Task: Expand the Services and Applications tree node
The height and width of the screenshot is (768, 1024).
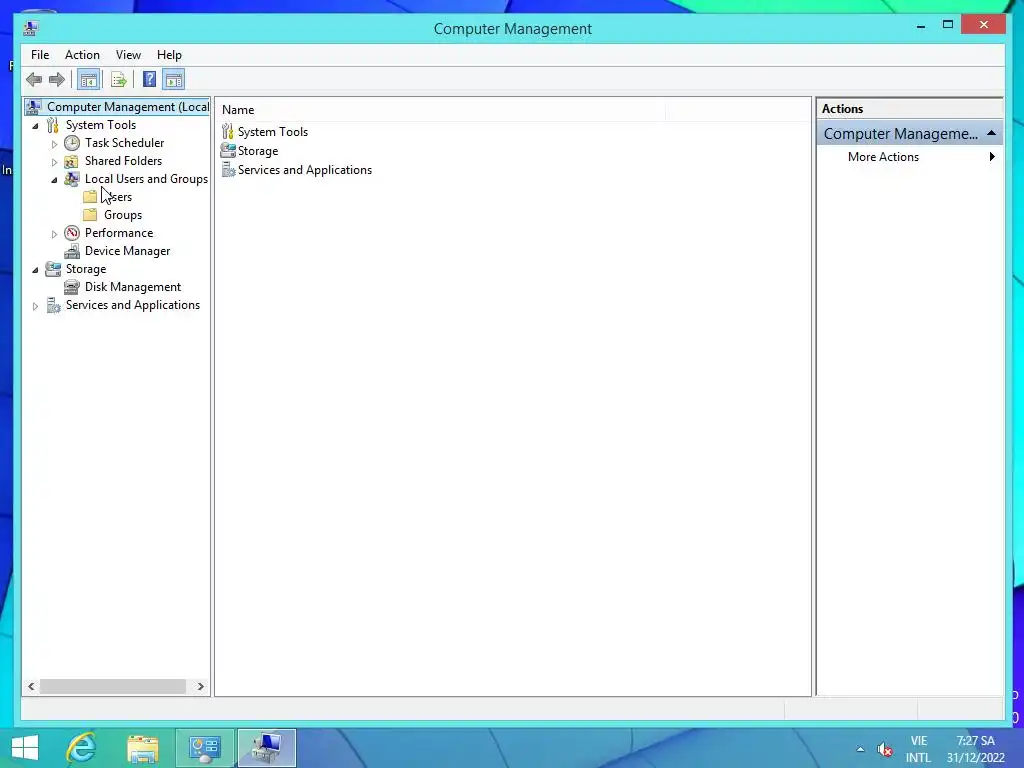Action: 35,306
